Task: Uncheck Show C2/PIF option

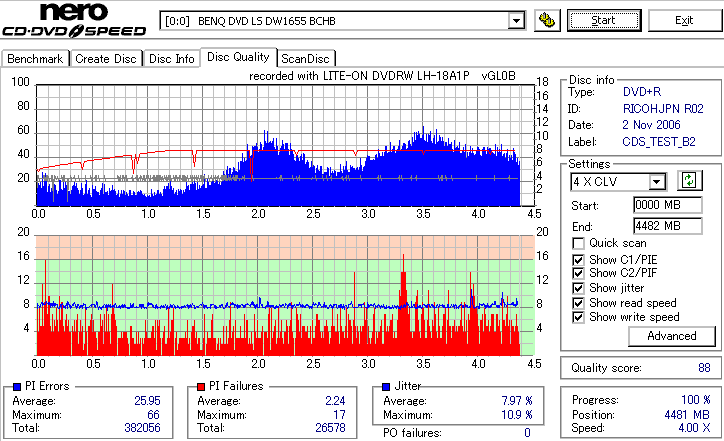Action: (578, 273)
